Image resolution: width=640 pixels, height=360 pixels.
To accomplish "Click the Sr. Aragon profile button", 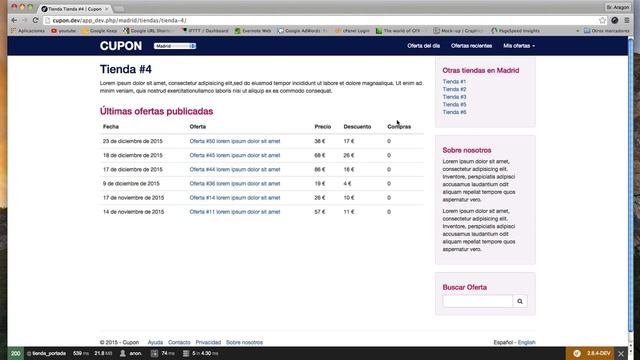I will point(618,7).
